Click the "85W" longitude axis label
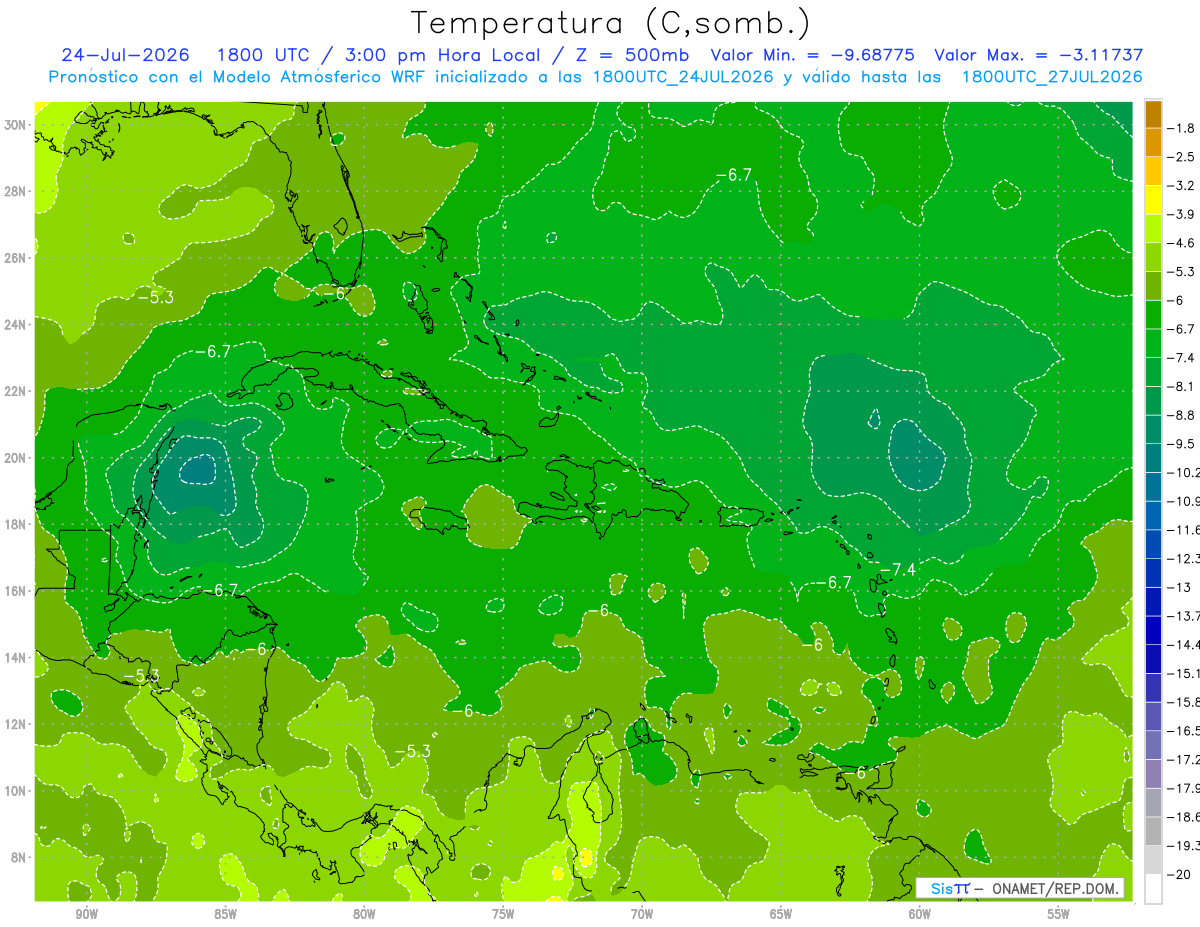 (x=225, y=914)
